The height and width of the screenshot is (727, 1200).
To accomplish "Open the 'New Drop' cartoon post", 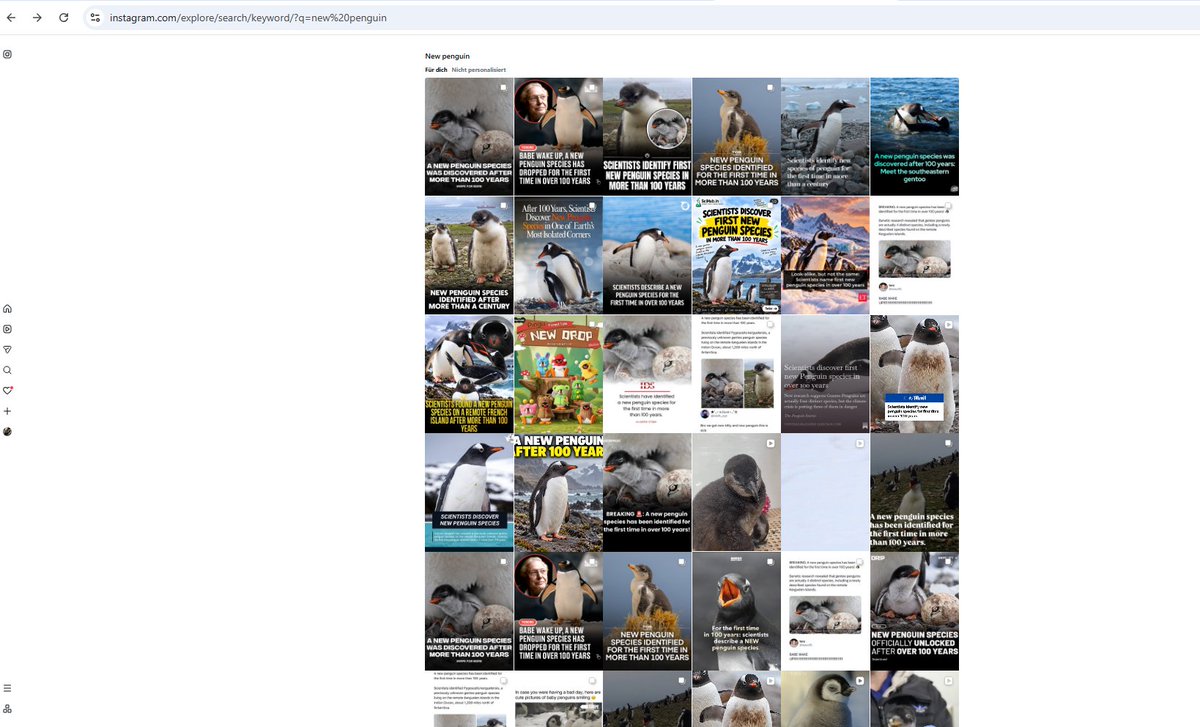I will (x=558, y=374).
